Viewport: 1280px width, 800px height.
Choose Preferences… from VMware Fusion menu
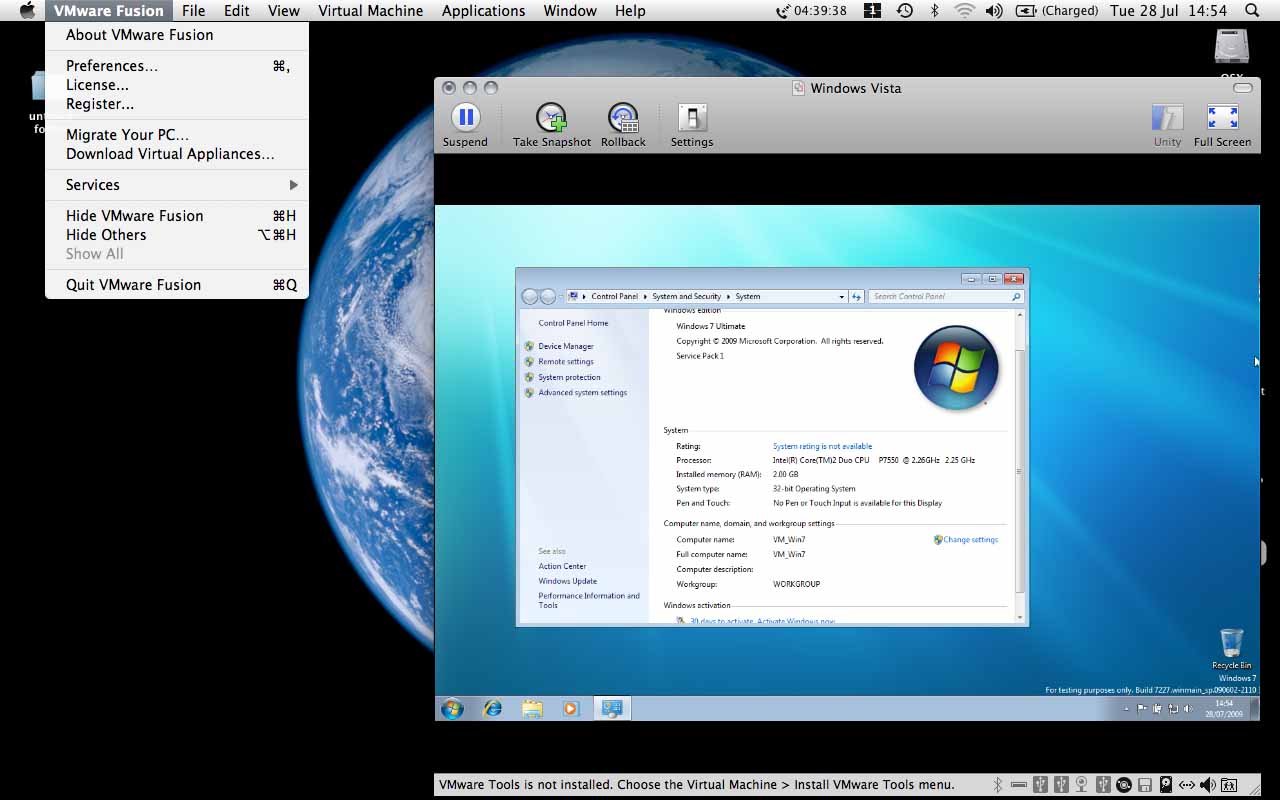pyautogui.click(x=112, y=66)
